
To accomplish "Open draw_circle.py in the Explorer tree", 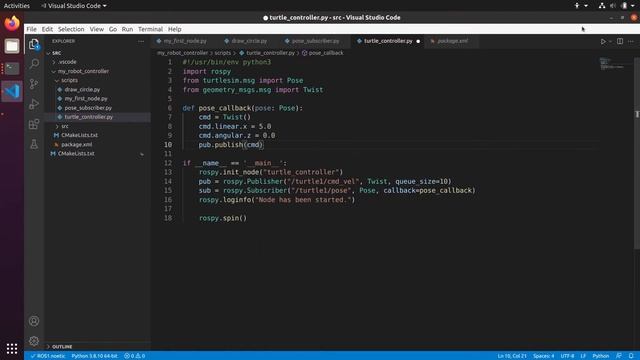I will click(x=82, y=89).
